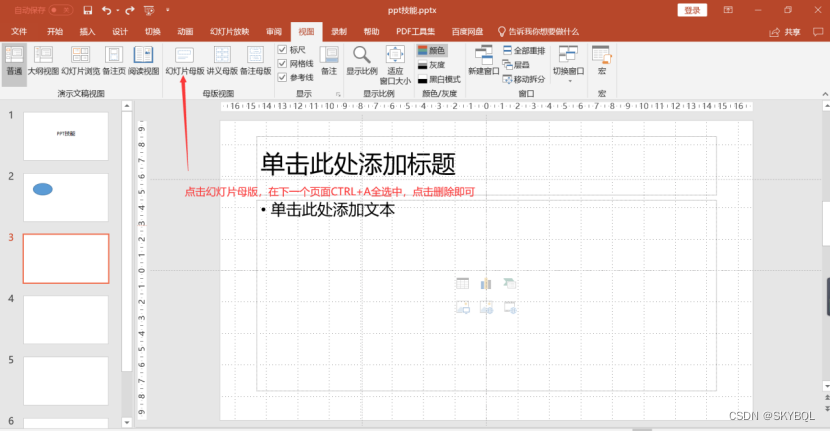Image resolution: width=830 pixels, height=431 pixels.
Task: Uncheck the 参考线 guides checkbox
Action: coord(282,77)
